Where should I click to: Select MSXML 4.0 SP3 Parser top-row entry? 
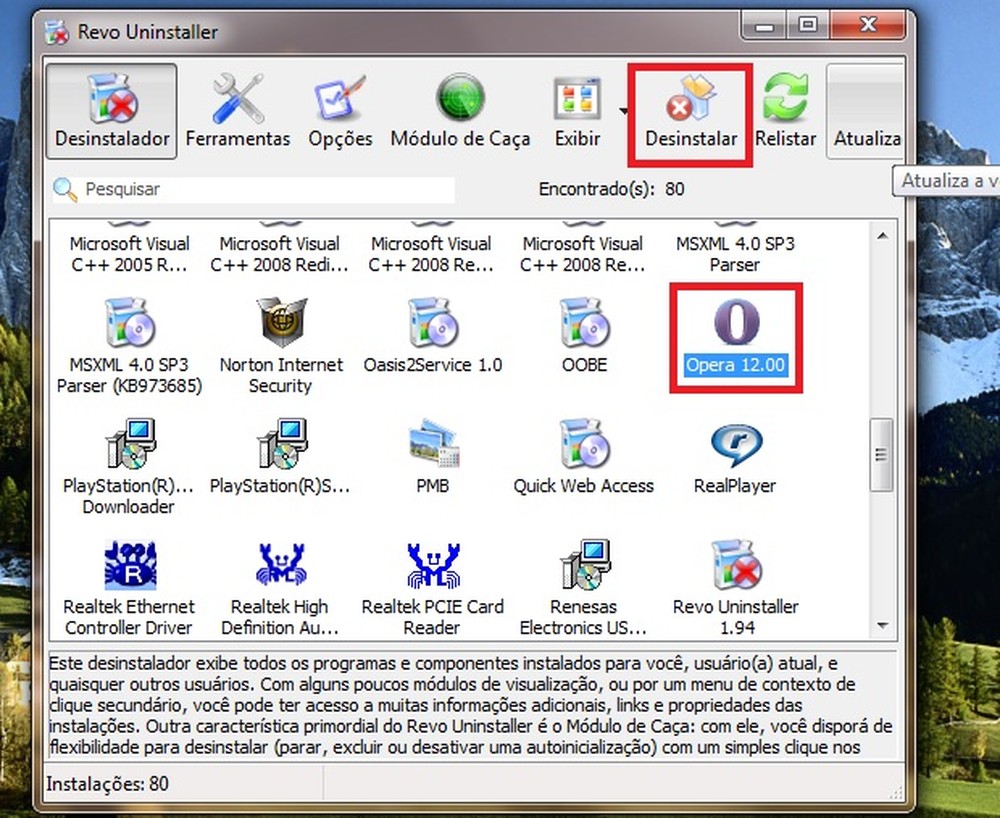(x=735, y=249)
